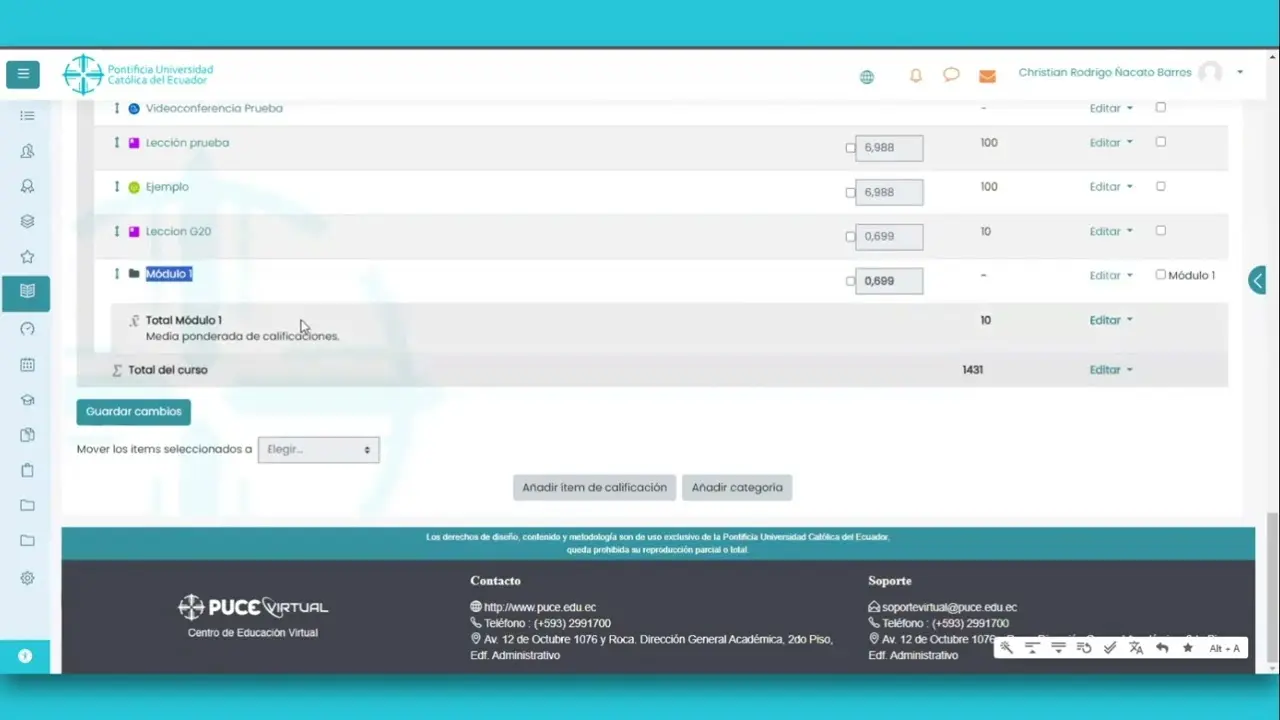The width and height of the screenshot is (1280, 720).
Task: Open Editar dropdown for Módulo 1 category
Action: click(1111, 275)
